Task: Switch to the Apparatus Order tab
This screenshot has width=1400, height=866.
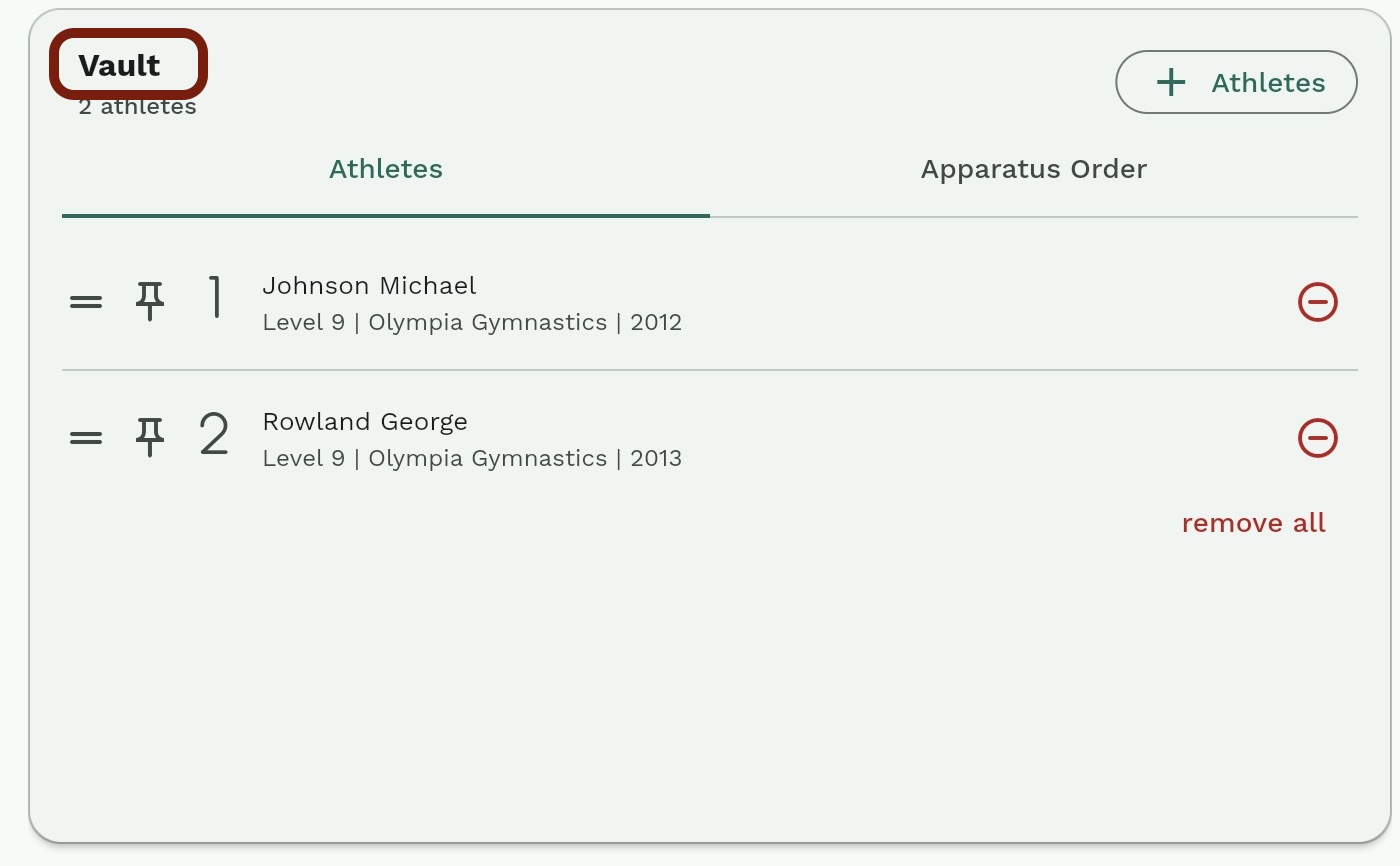Action: [x=1034, y=169]
